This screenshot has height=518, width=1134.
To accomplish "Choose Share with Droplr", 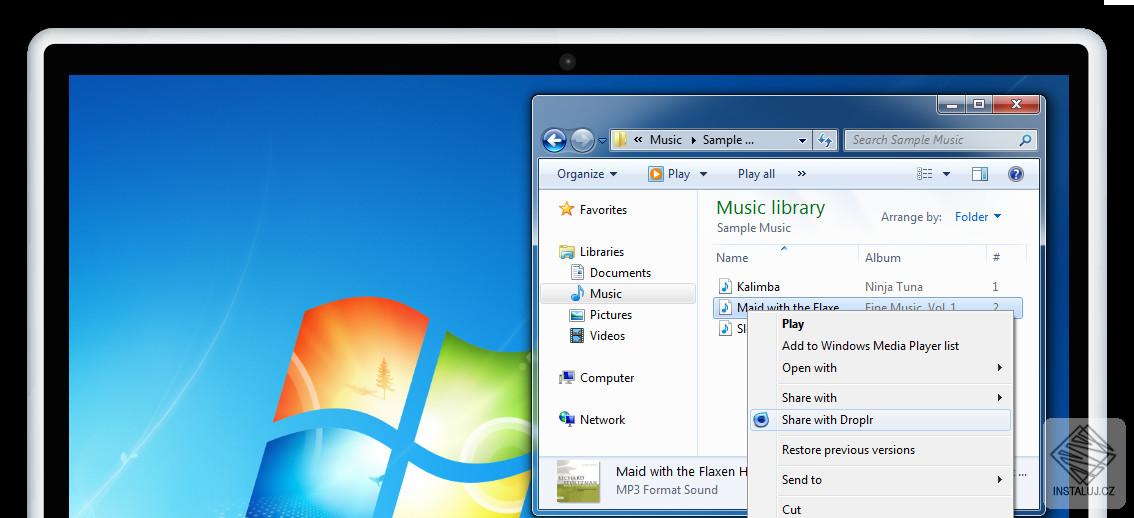I will point(880,420).
